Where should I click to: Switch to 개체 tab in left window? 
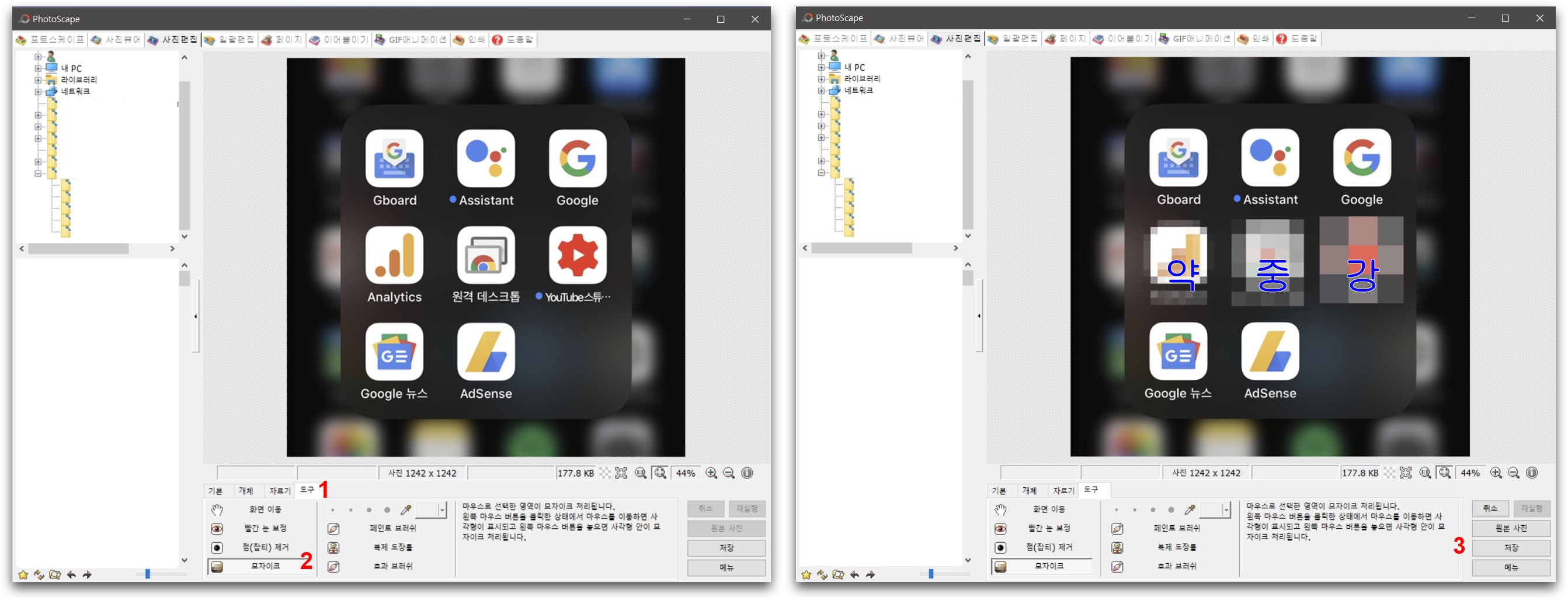coord(246,490)
